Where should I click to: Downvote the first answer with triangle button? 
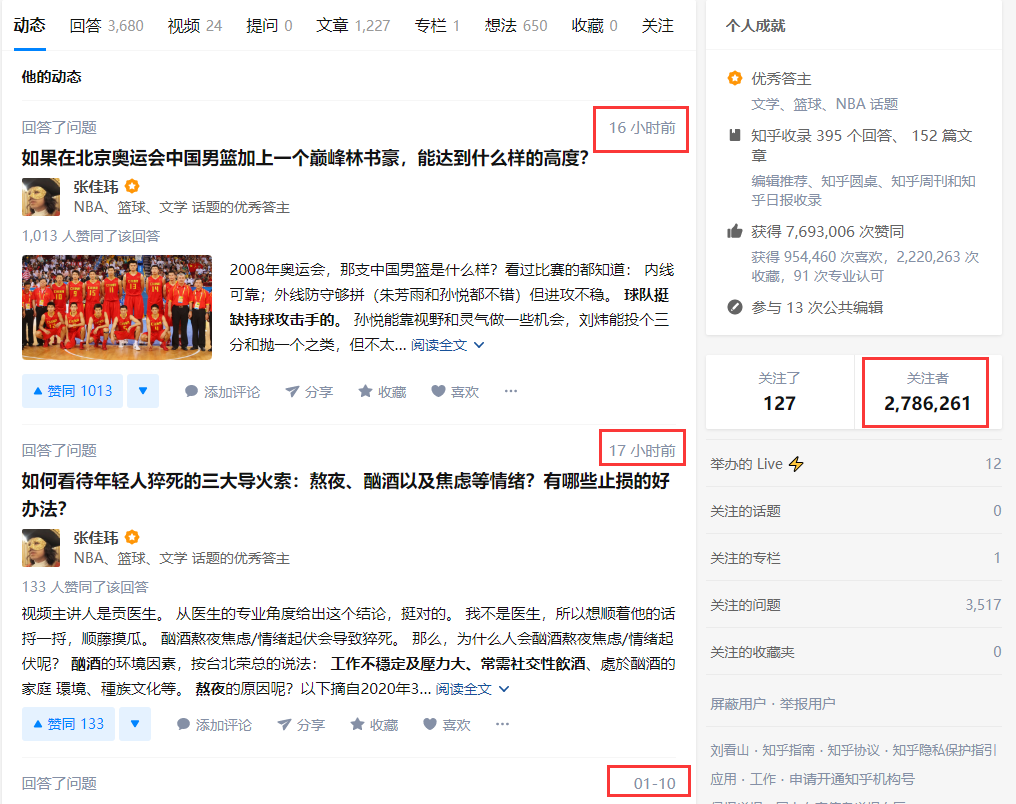143,391
